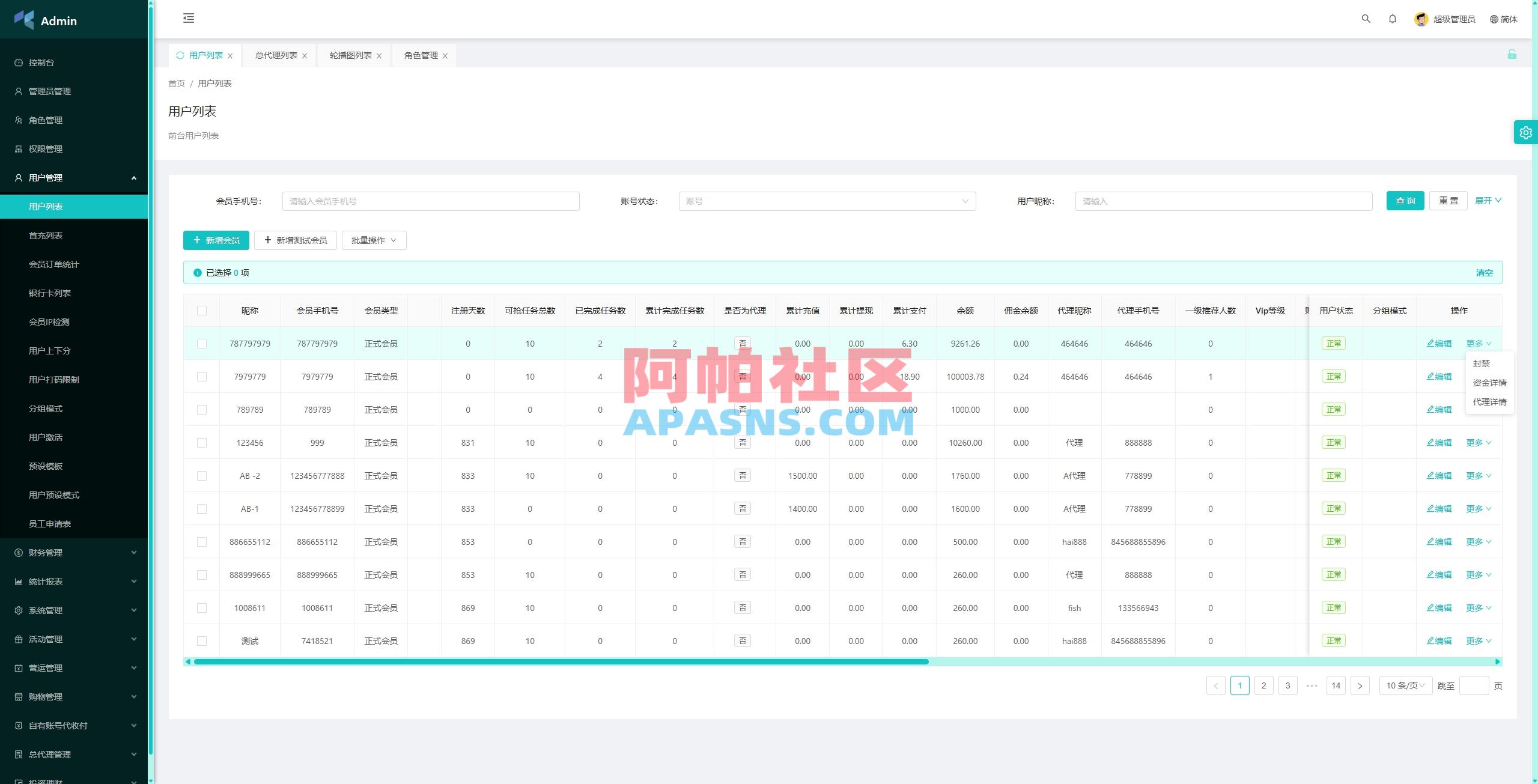This screenshot has width=1538, height=784.
Task: Open the search using the magnifier icon
Action: coord(1366,19)
